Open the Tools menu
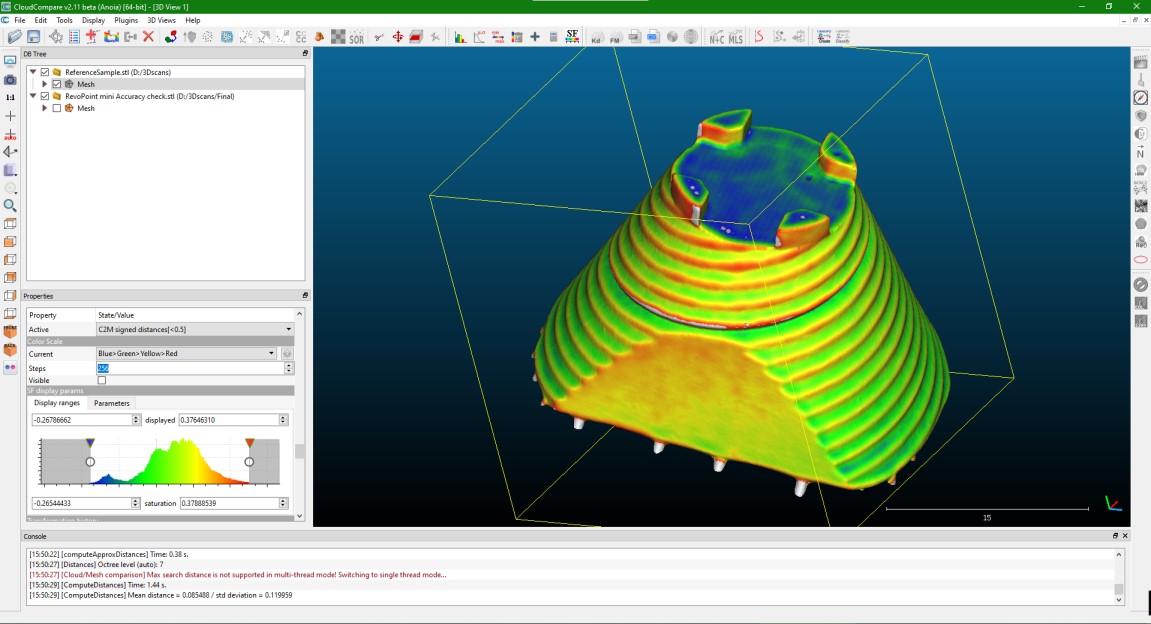The height and width of the screenshot is (624, 1151). click(64, 20)
